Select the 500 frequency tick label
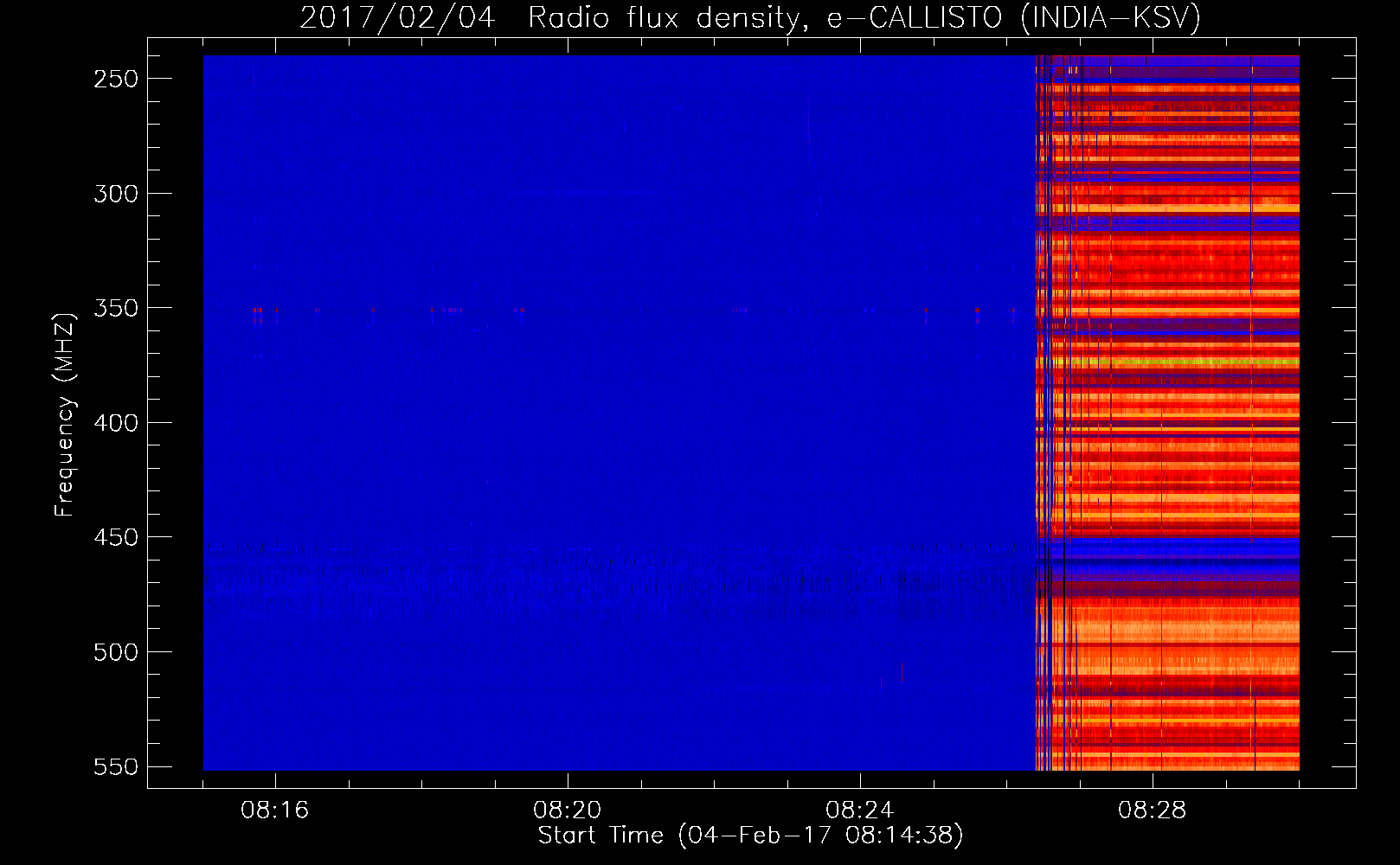This screenshot has height=865, width=1400. click(x=116, y=652)
